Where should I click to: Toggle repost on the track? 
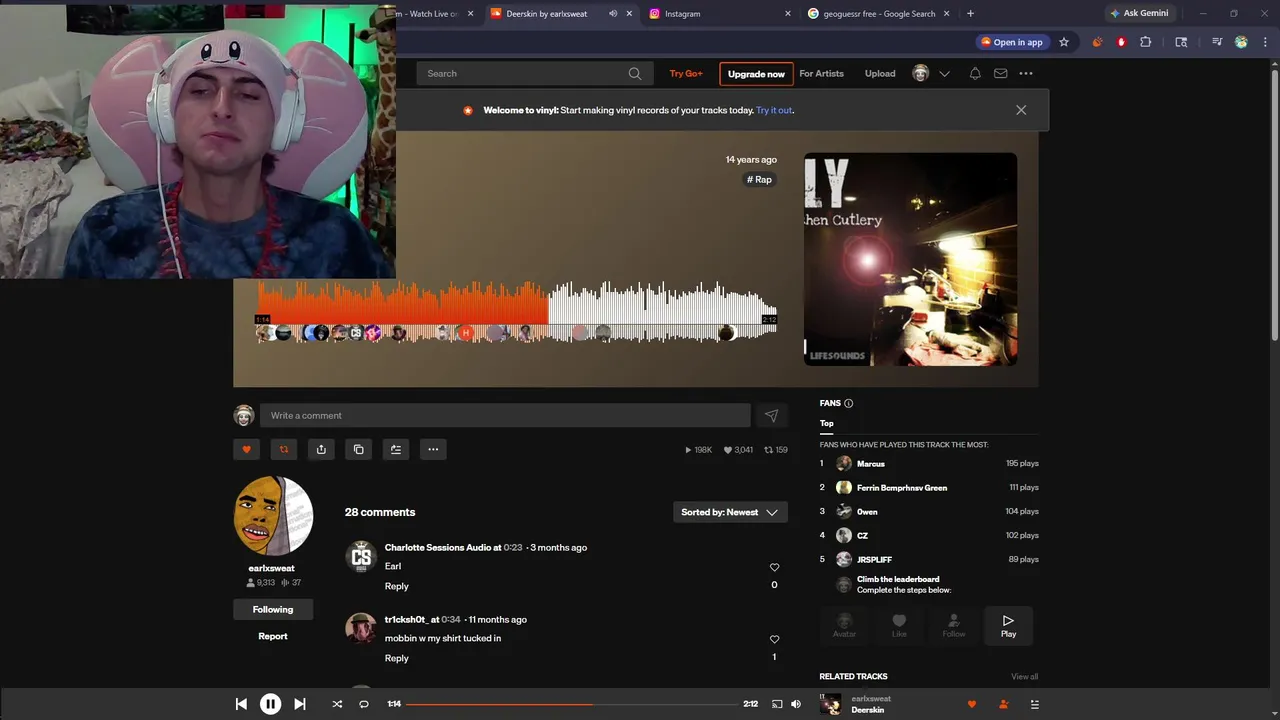(284, 449)
